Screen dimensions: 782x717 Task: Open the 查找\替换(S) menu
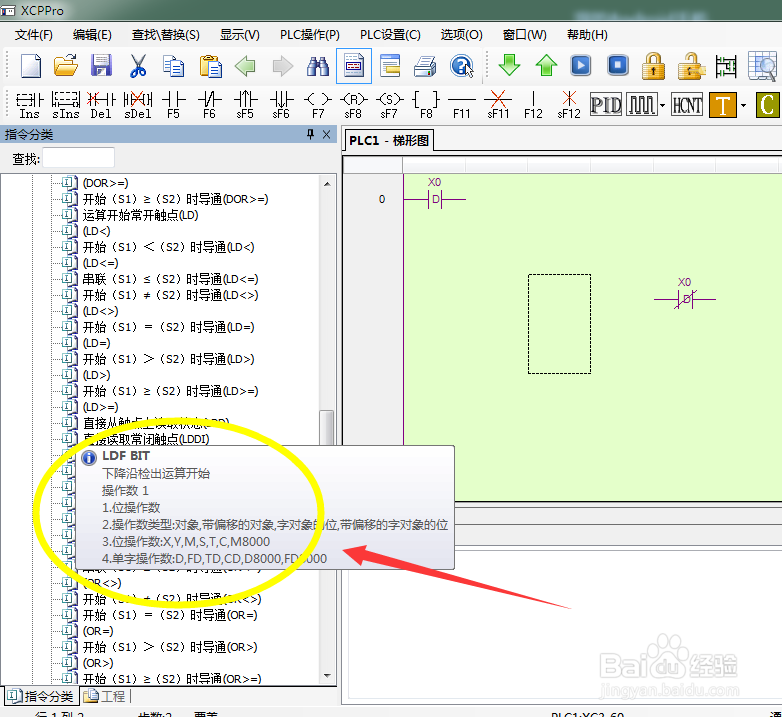click(x=166, y=35)
